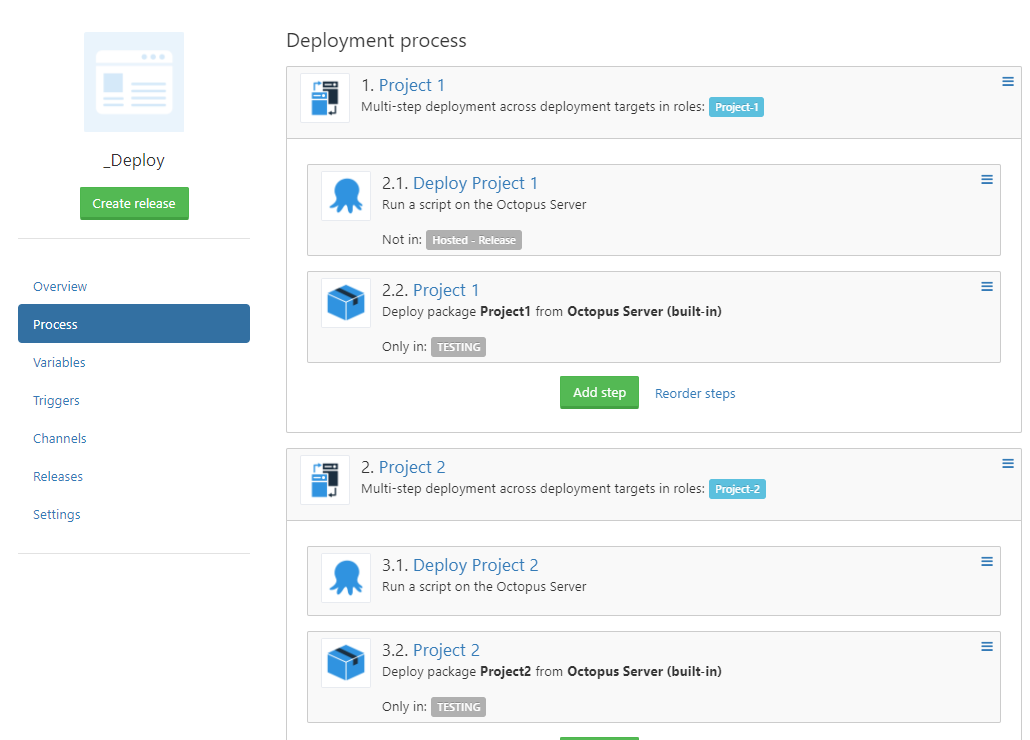Select the package icon on step 2.2
Image resolution: width=1030 pixels, height=740 pixels.
pyautogui.click(x=345, y=303)
